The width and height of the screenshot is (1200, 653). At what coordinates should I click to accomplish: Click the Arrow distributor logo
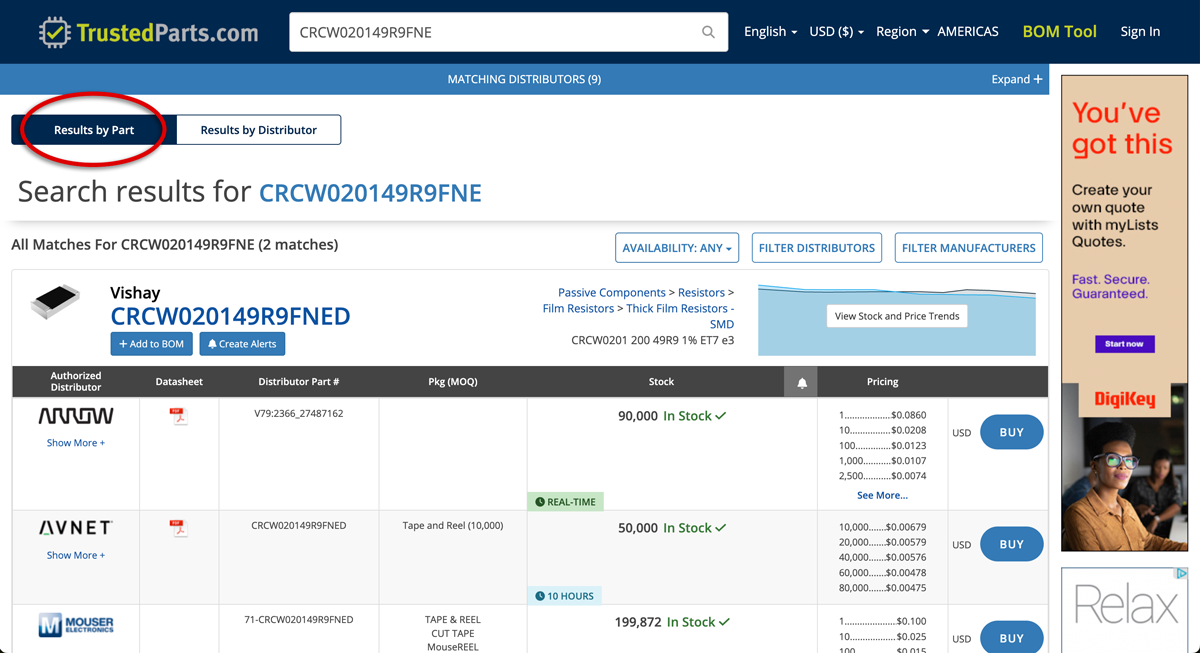[x=76, y=416]
